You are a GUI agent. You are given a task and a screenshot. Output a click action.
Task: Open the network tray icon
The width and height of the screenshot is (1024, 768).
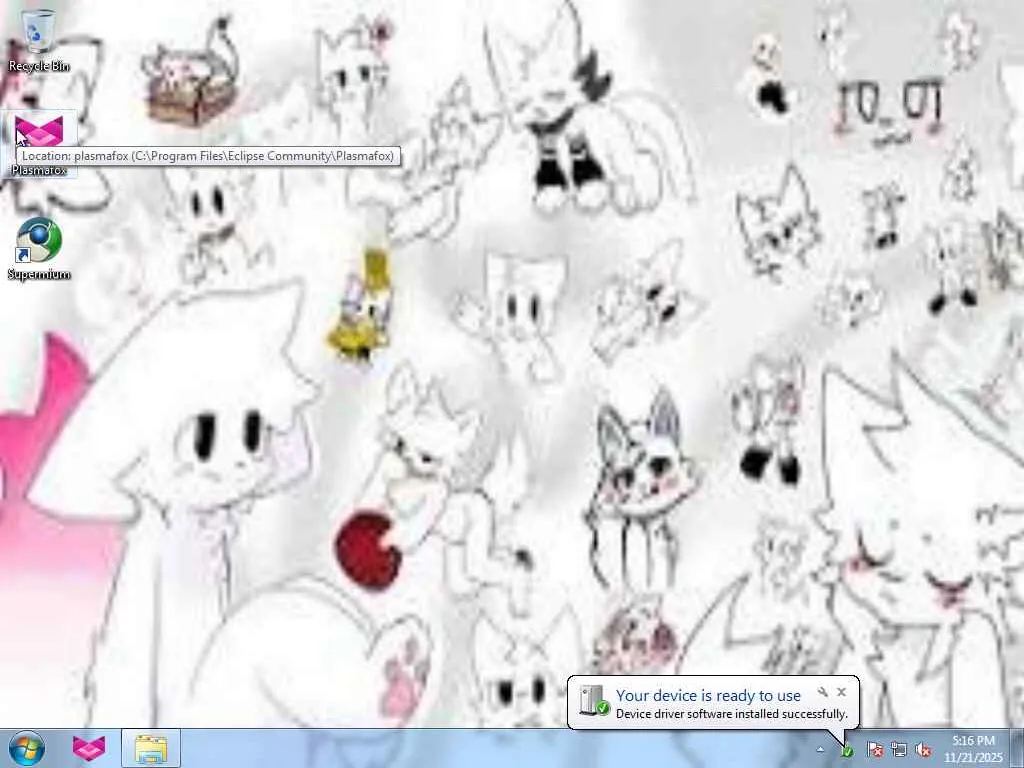coord(899,750)
